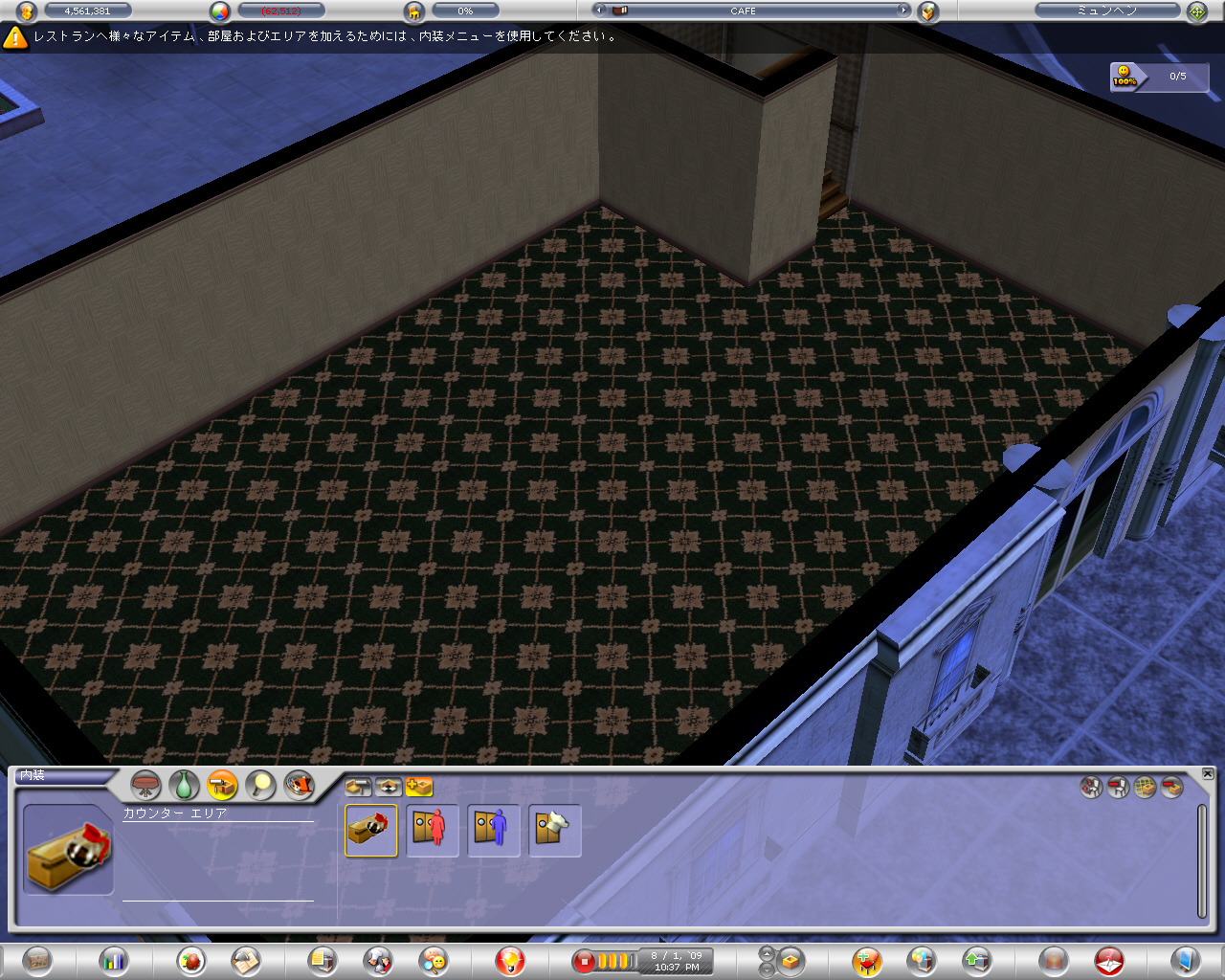Click the chair occupancy icon in top bar
Viewport: 1225px width, 980px height.
point(414,11)
